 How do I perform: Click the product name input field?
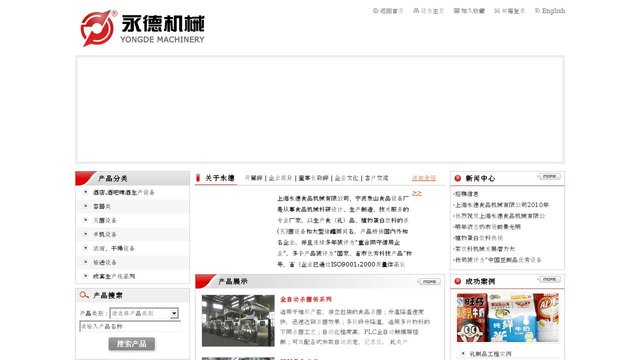click(x=130, y=326)
